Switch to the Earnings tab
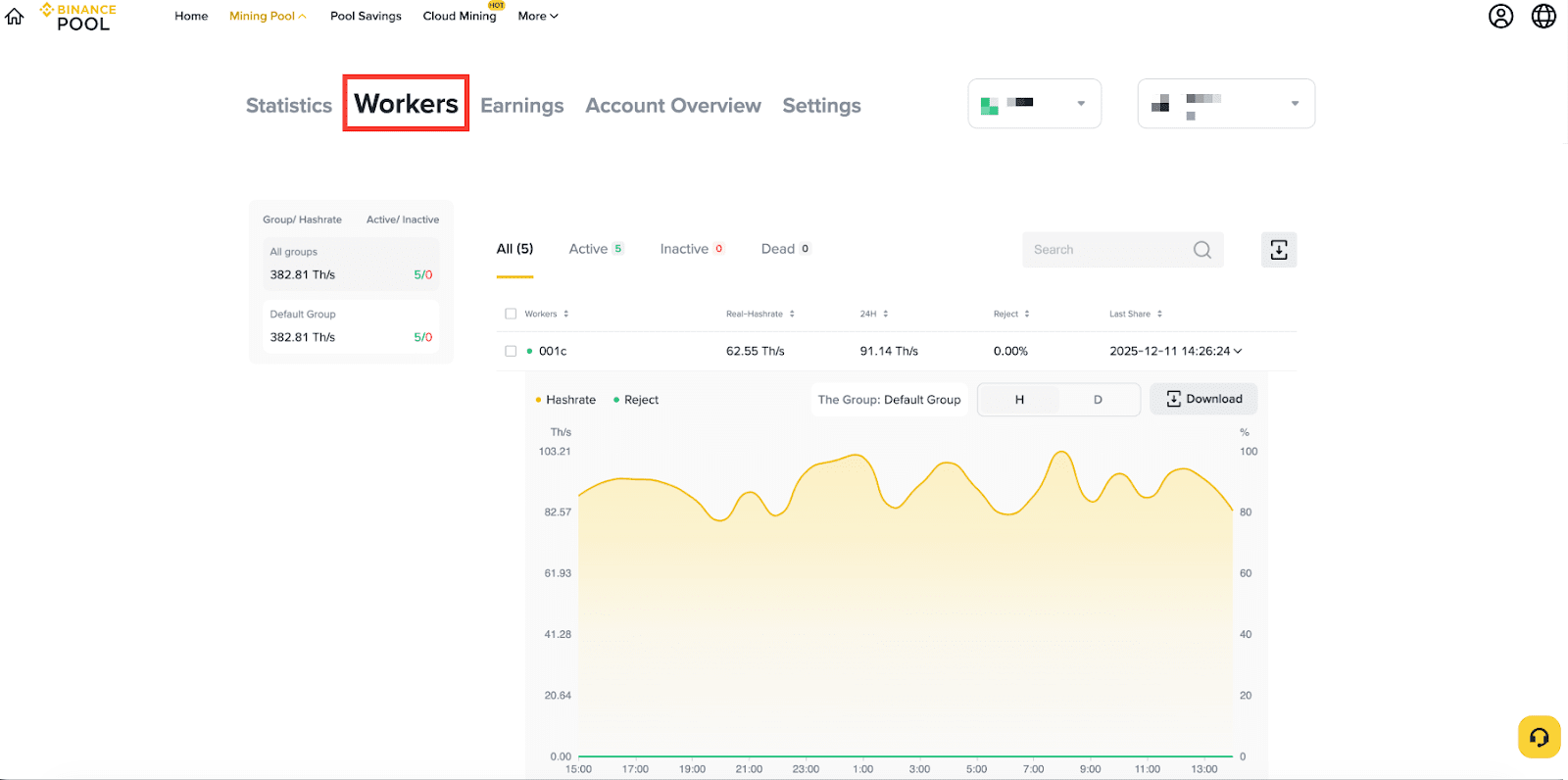Screen dimensions: 1568x780 521,106
